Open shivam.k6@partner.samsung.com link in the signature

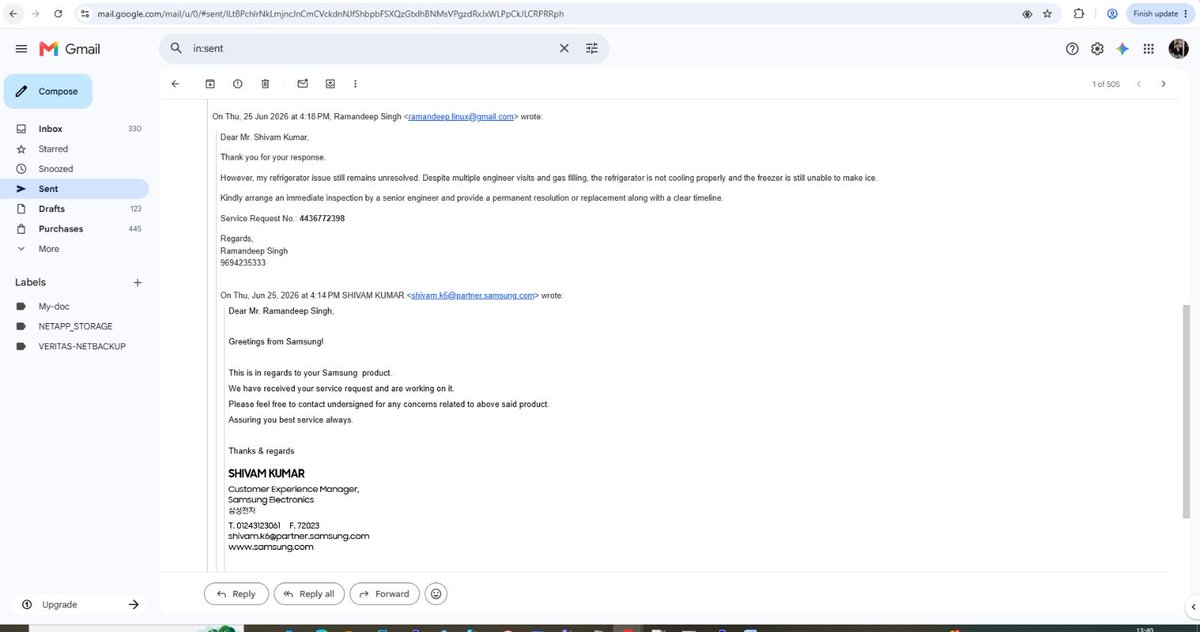coord(298,536)
